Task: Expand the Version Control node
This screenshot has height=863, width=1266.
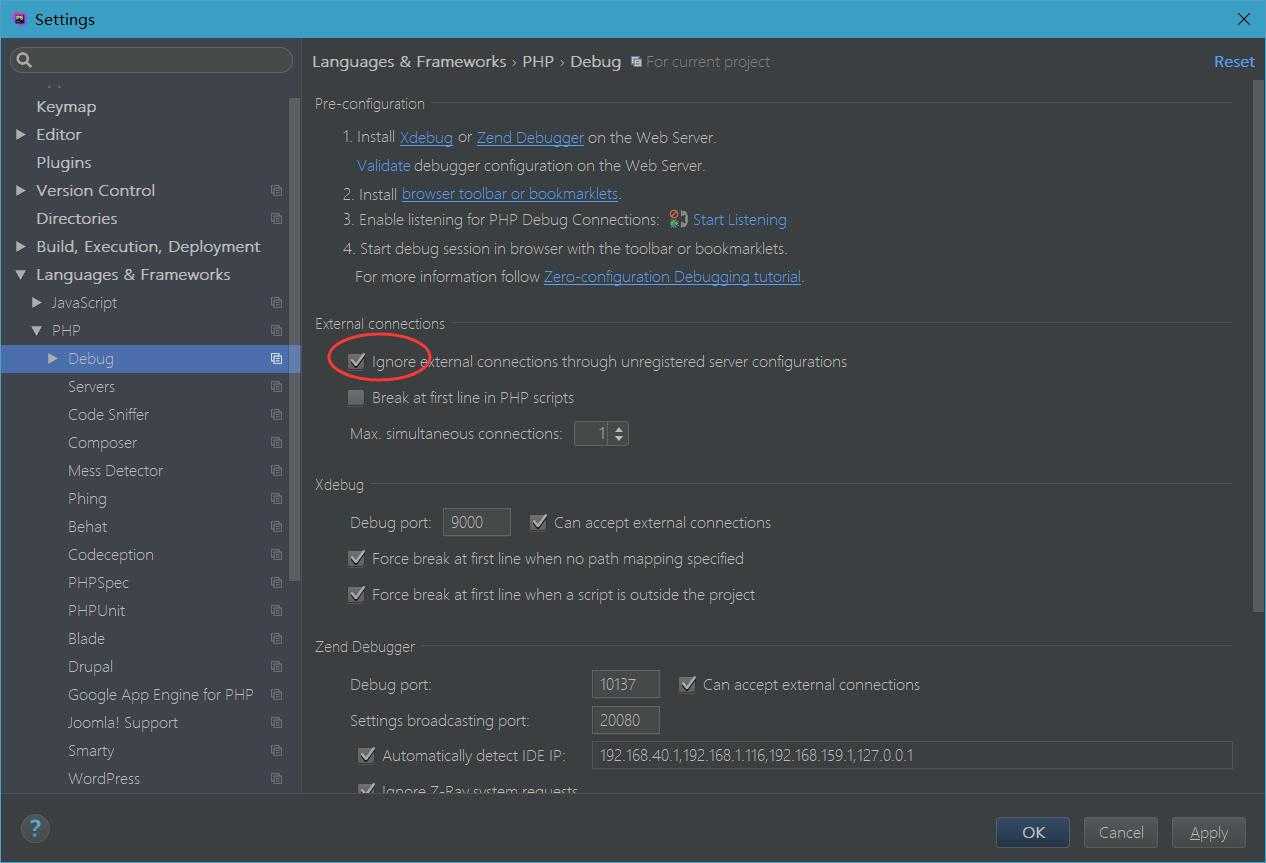Action: coord(21,190)
